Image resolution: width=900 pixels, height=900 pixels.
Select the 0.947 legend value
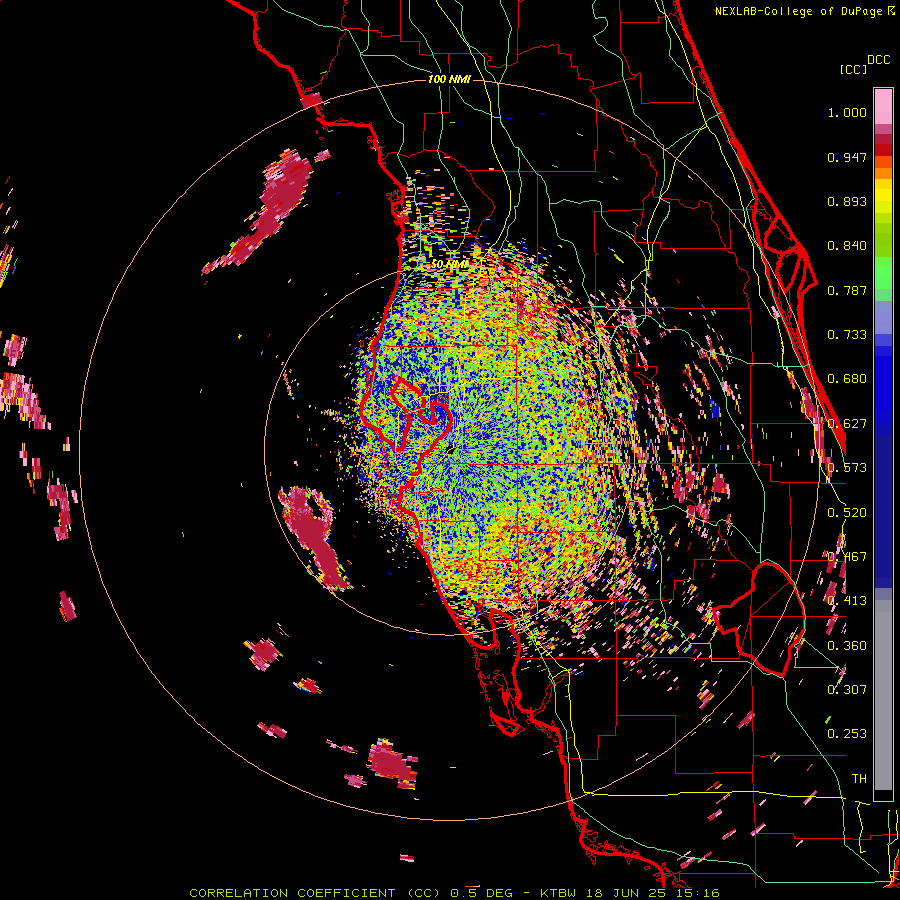click(x=847, y=157)
